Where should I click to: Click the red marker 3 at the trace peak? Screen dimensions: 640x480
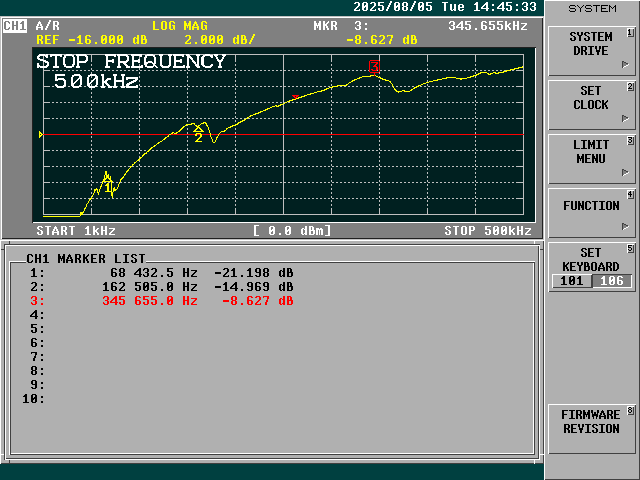[374, 67]
